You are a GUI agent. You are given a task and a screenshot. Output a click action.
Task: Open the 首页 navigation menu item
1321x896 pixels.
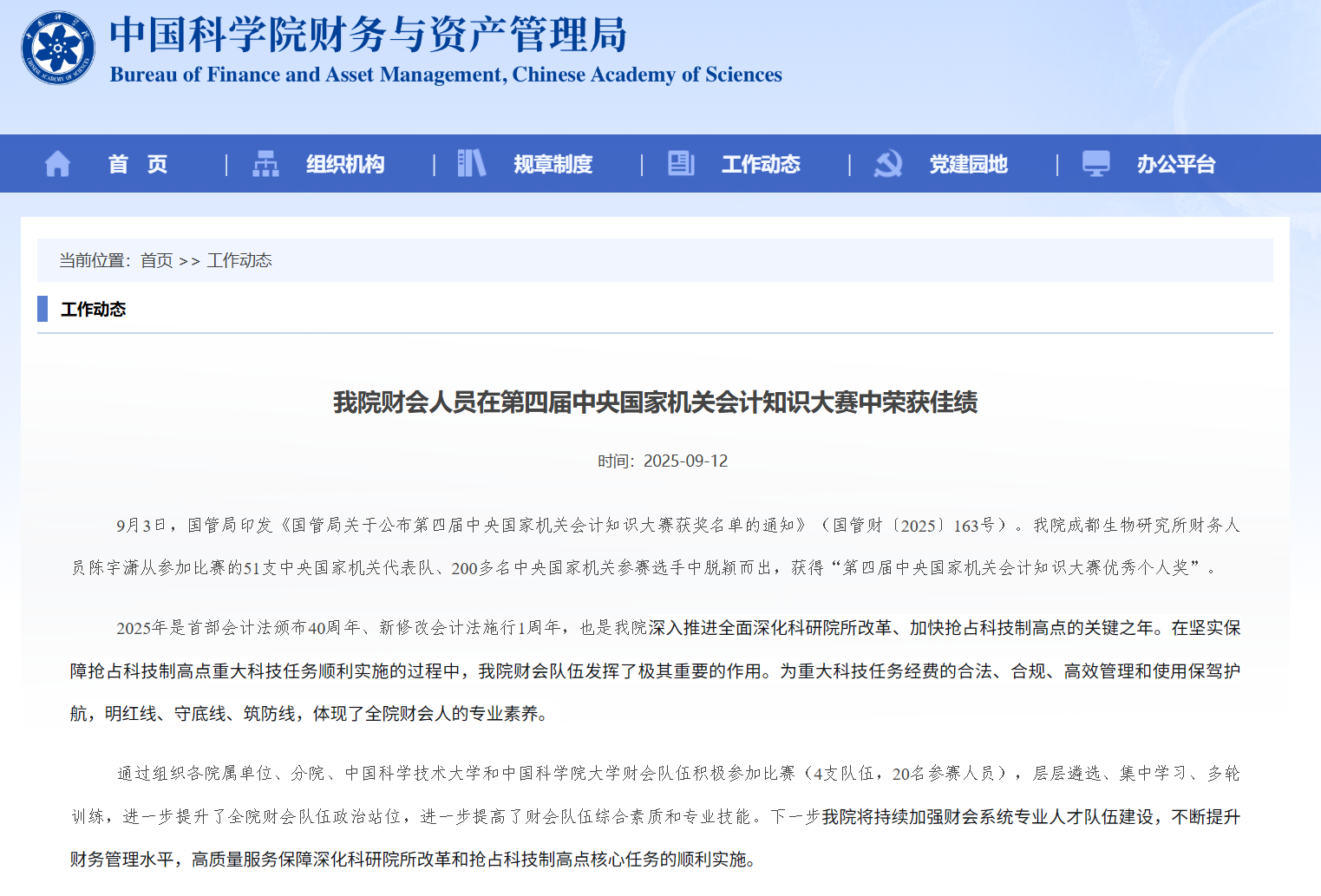pyautogui.click(x=138, y=164)
